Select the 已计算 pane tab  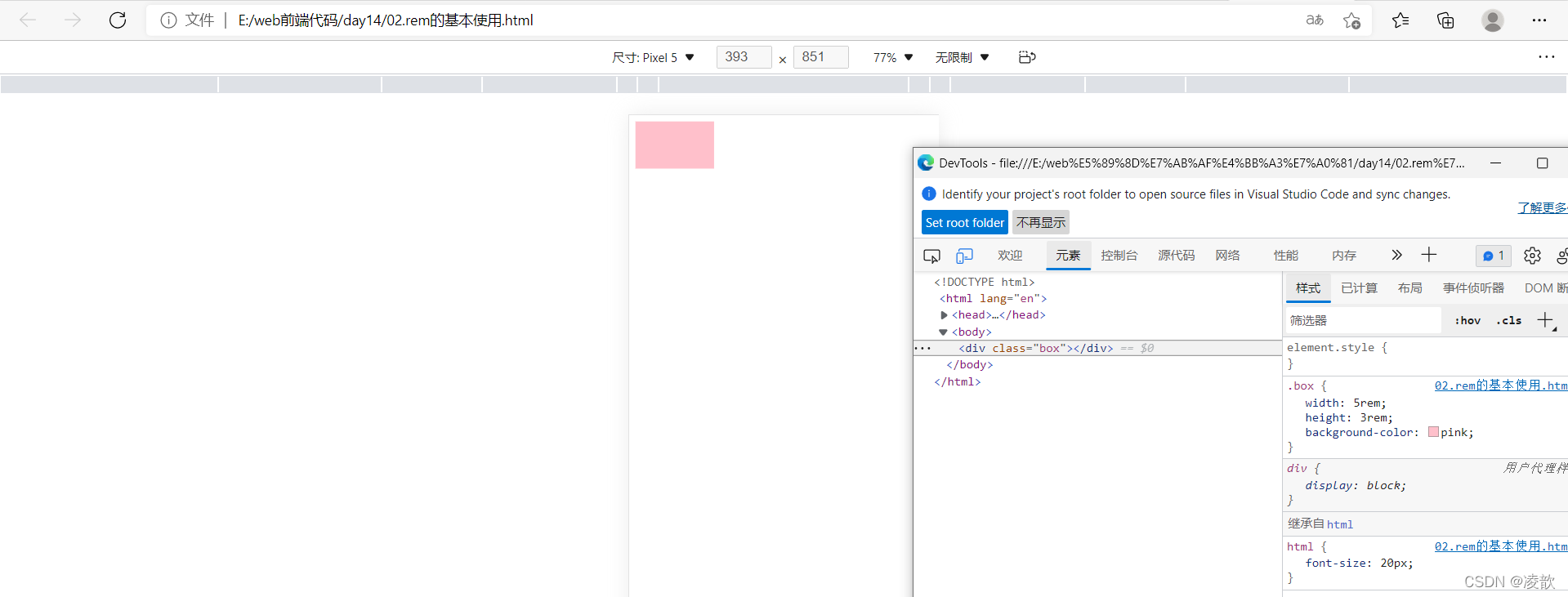(1360, 288)
